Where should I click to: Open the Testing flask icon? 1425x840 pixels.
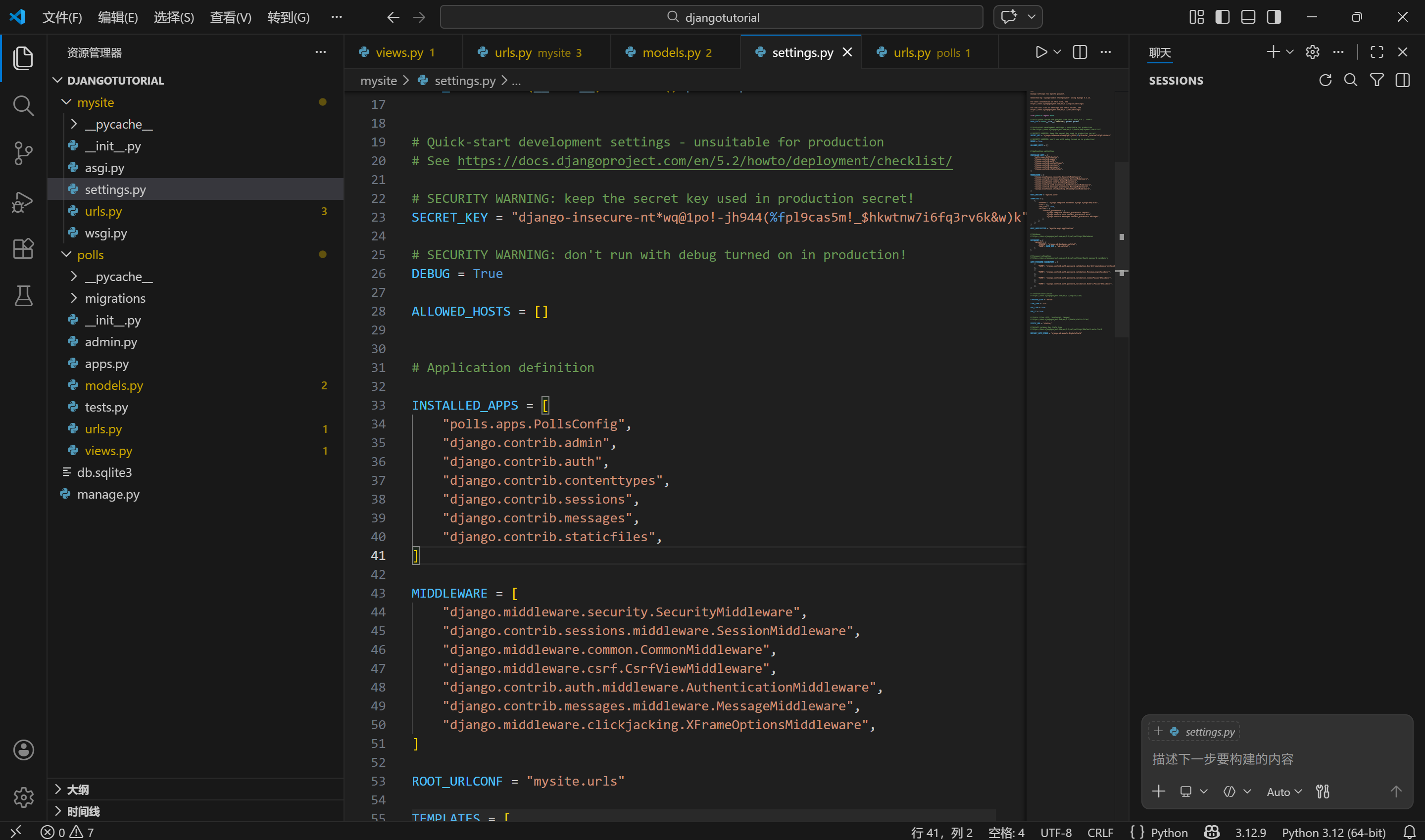(x=23, y=295)
